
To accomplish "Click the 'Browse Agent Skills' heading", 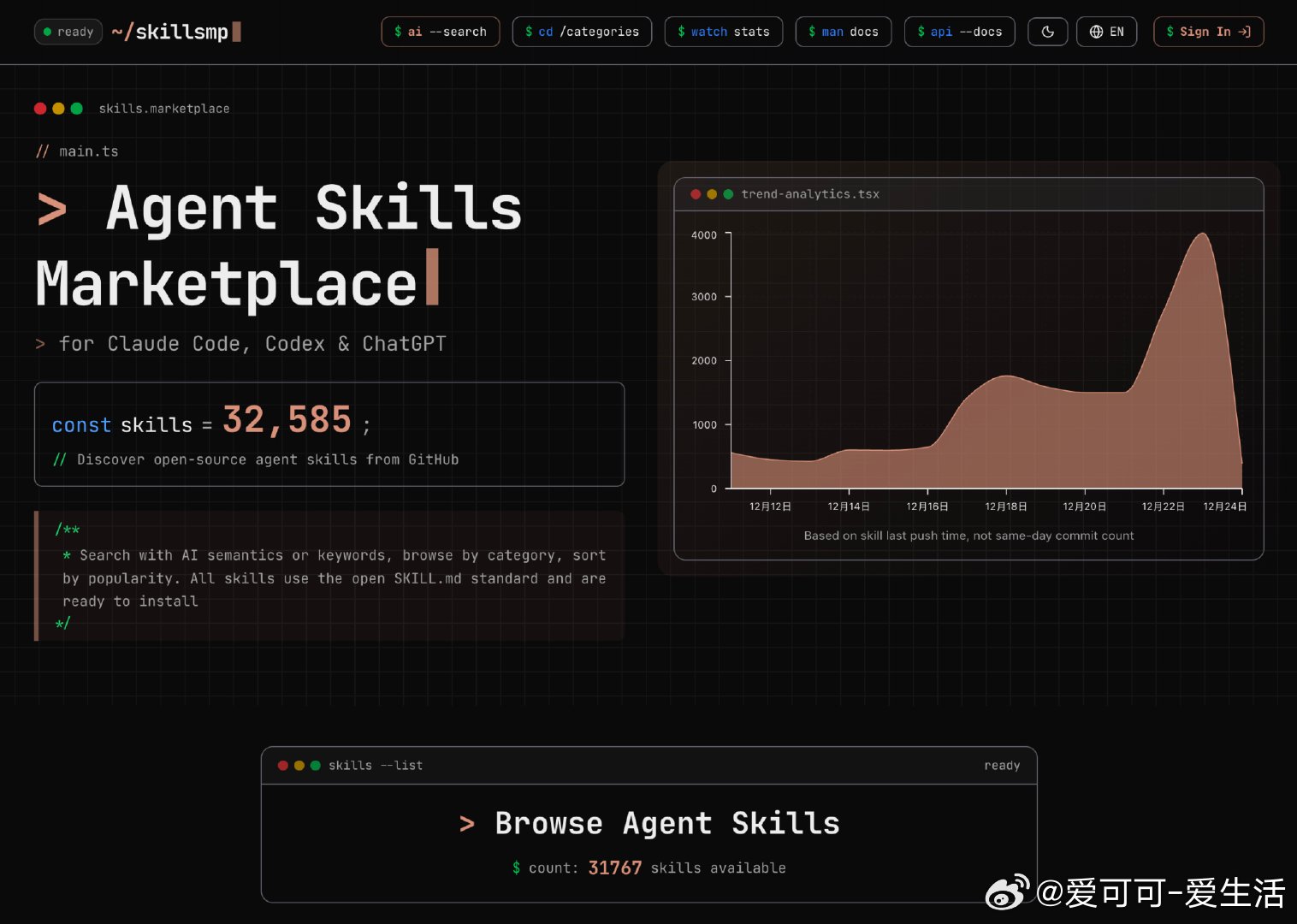I will [x=667, y=823].
